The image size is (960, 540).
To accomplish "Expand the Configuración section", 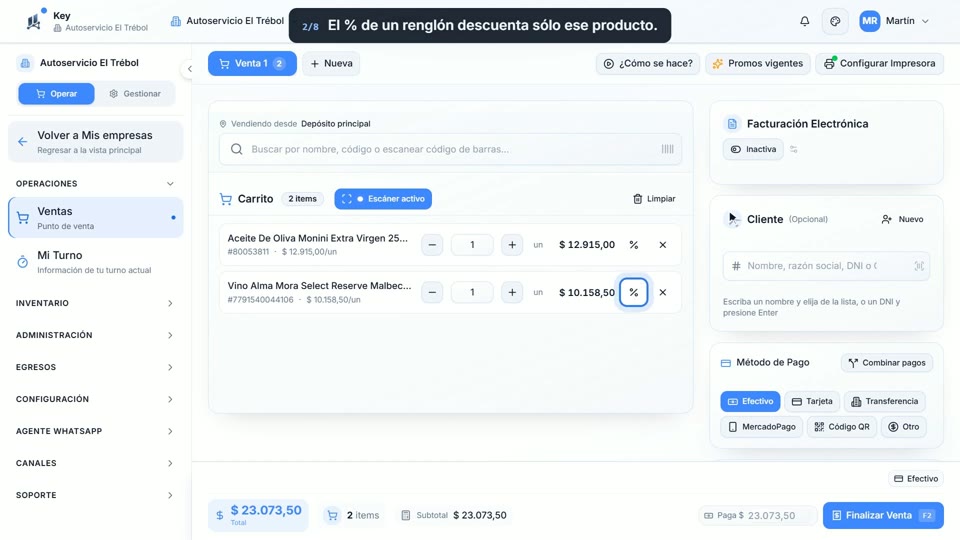I will pyautogui.click(x=96, y=399).
